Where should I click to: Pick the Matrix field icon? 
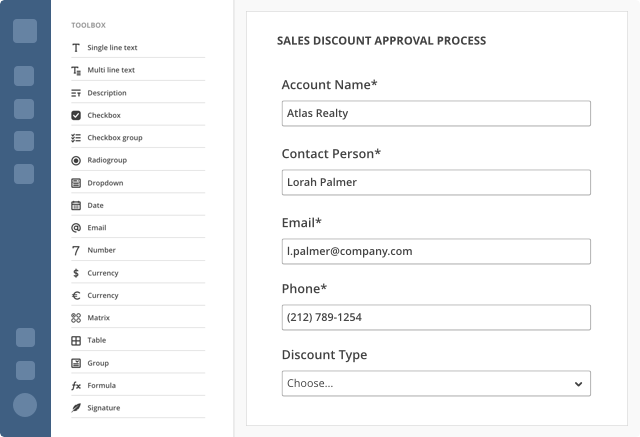[76, 318]
